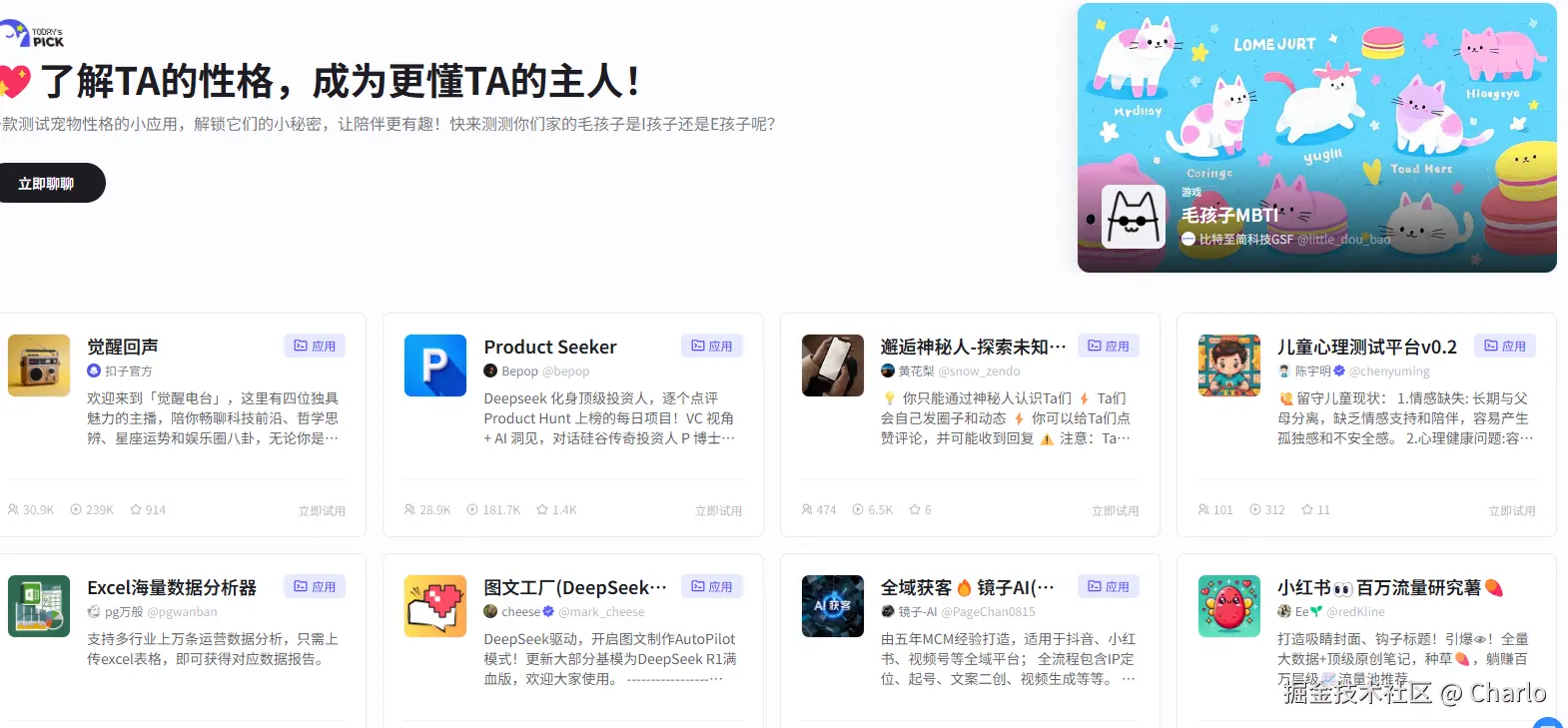Click @pgwanban handle
This screenshot has width=1568, height=728.
point(182,611)
